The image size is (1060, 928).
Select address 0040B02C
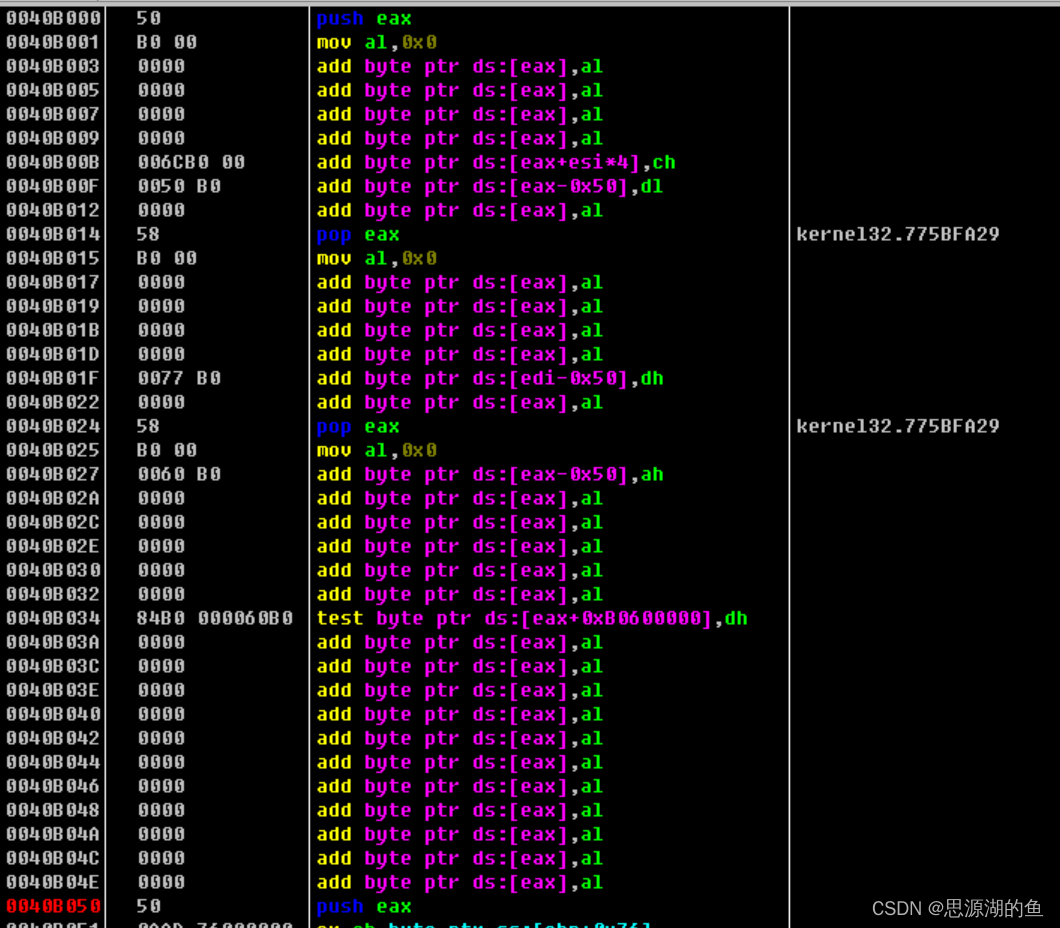pyautogui.click(x=53, y=522)
